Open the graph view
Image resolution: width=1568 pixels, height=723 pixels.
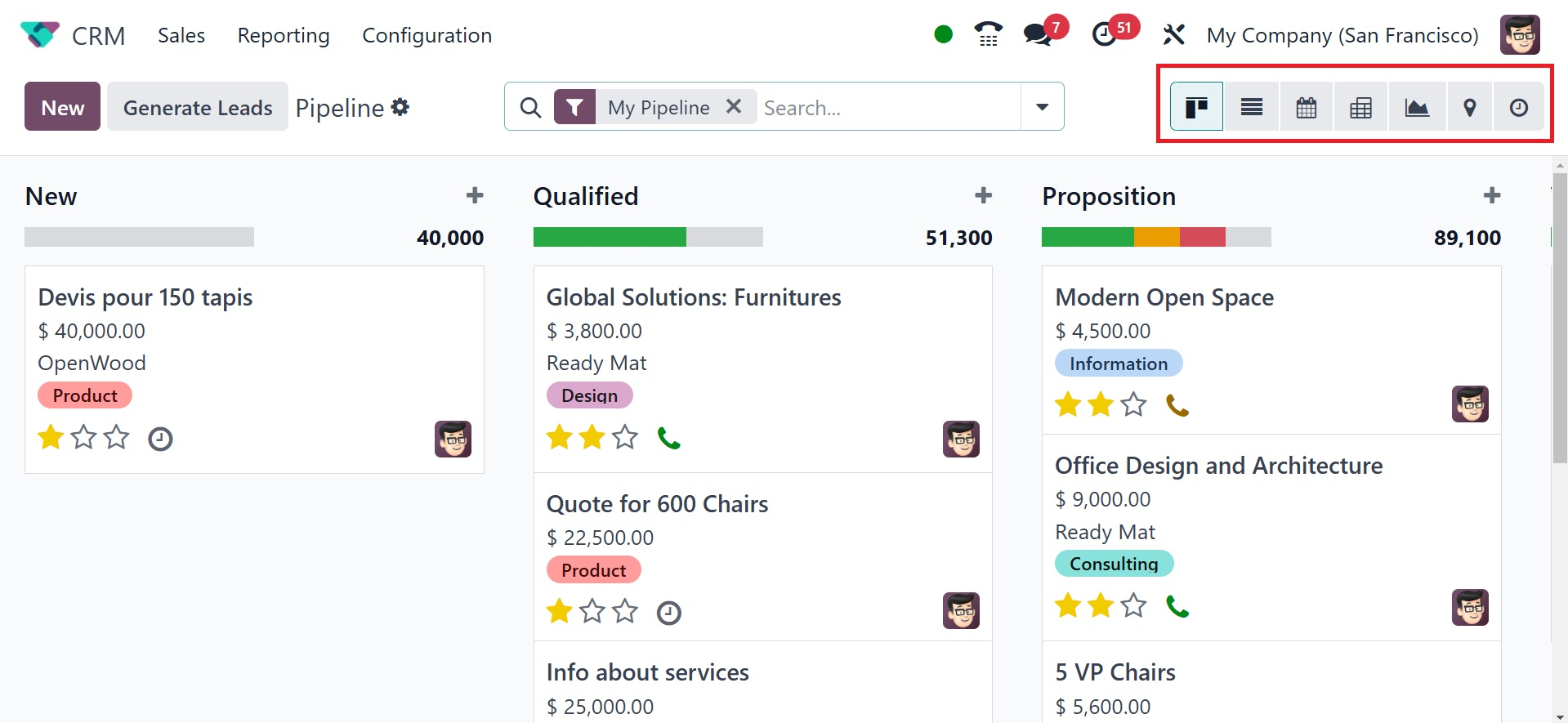click(1416, 107)
